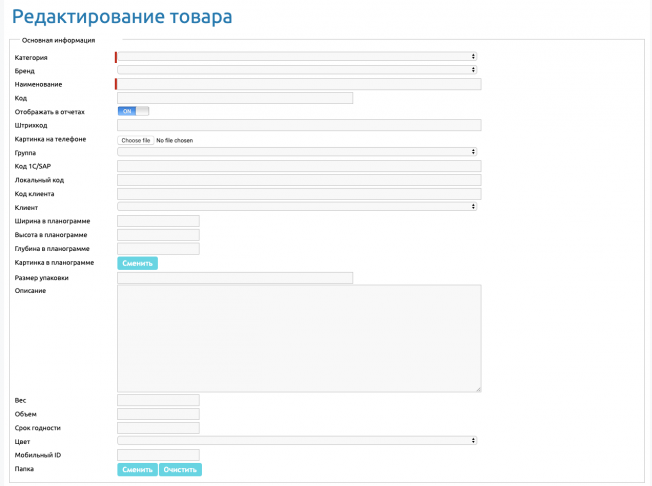The image size is (652, 486).
Task: Open the Категория dropdown
Action: click(x=297, y=57)
